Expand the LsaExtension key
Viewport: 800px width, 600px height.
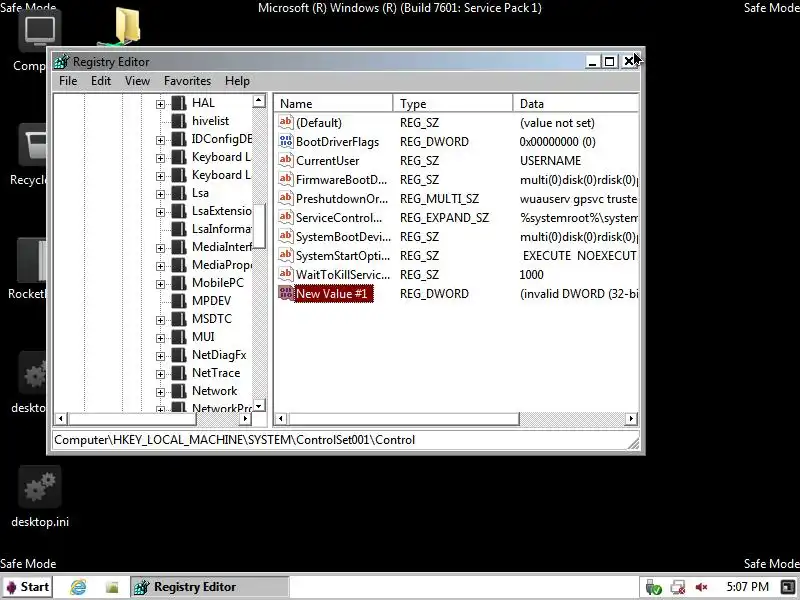[x=160, y=212]
